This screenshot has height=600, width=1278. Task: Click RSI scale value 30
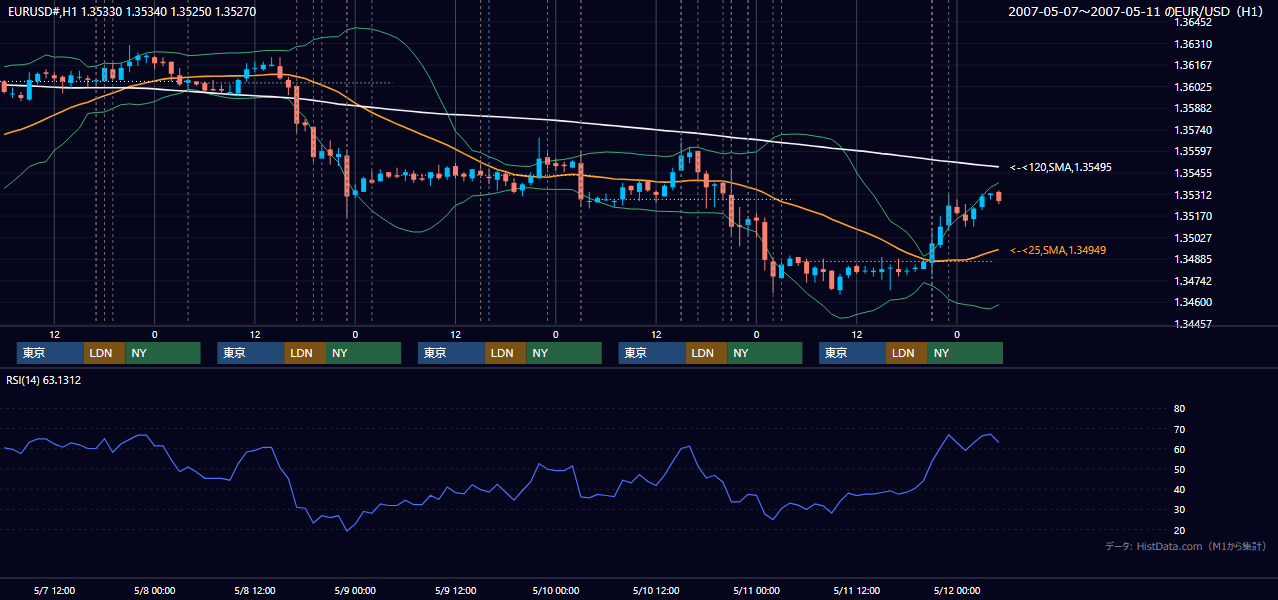[x=1179, y=510]
